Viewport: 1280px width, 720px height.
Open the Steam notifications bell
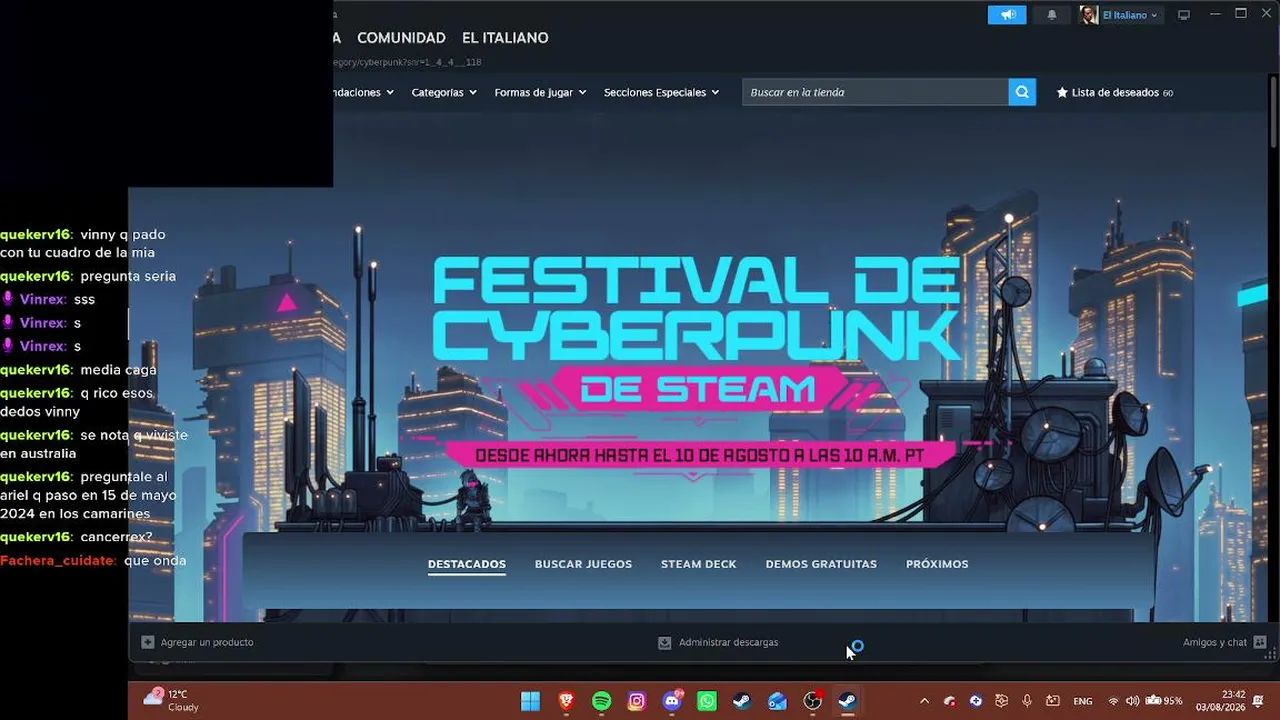click(1051, 15)
